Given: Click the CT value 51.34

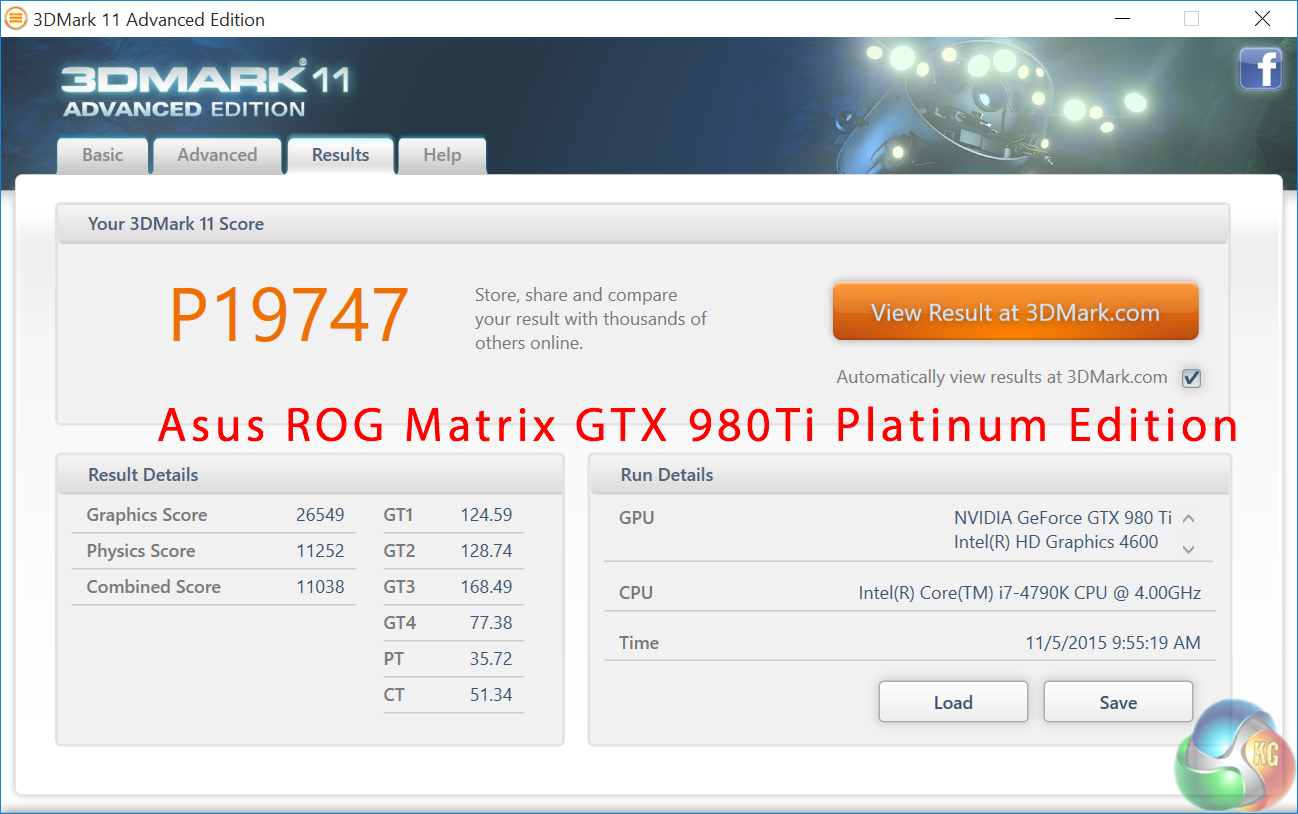Looking at the screenshot, I should (491, 695).
